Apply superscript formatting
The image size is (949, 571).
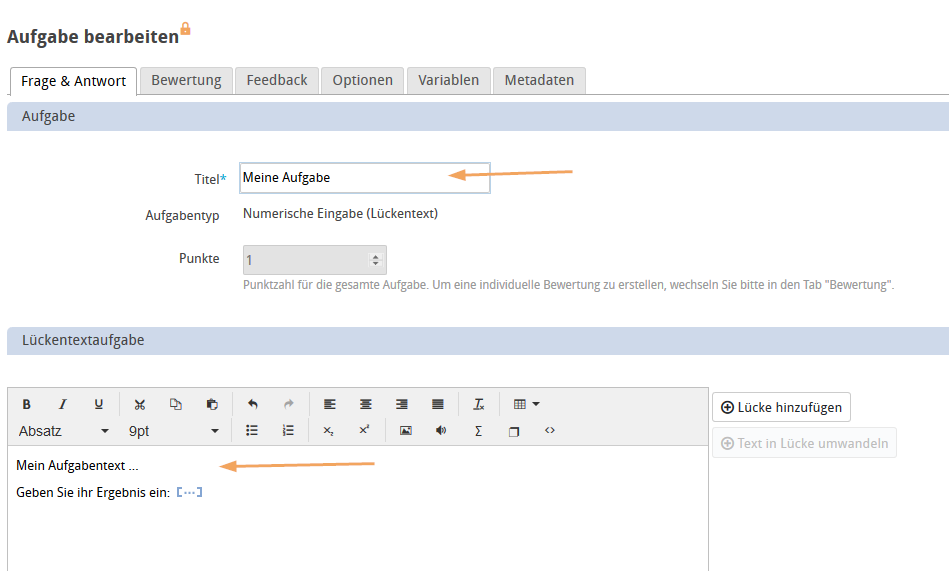[364, 431]
